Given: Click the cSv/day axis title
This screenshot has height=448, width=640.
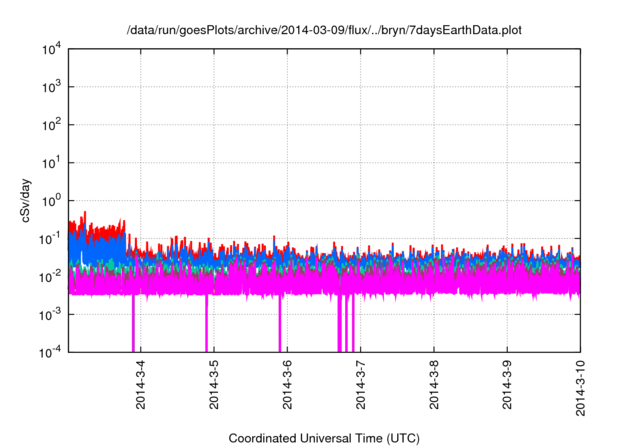Looking at the screenshot, I should (26, 200).
